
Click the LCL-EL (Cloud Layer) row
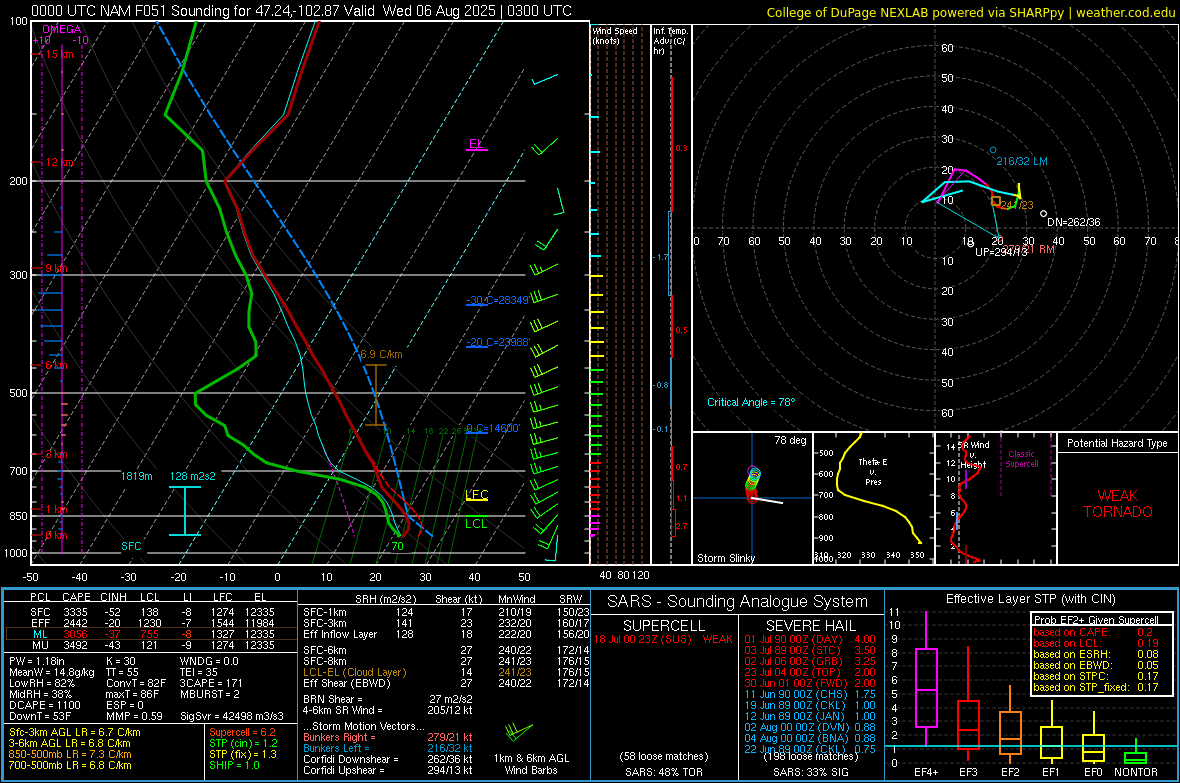[446, 672]
